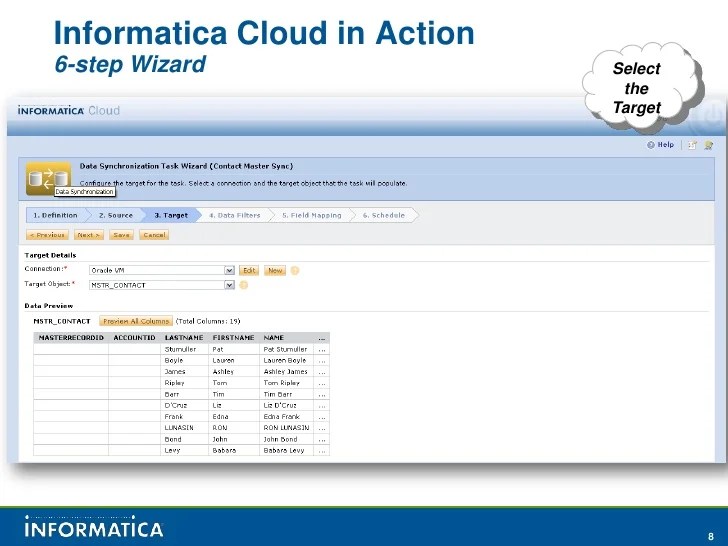728x546 pixels.
Task: Go to the 1. Definition step
Action: [x=55, y=215]
